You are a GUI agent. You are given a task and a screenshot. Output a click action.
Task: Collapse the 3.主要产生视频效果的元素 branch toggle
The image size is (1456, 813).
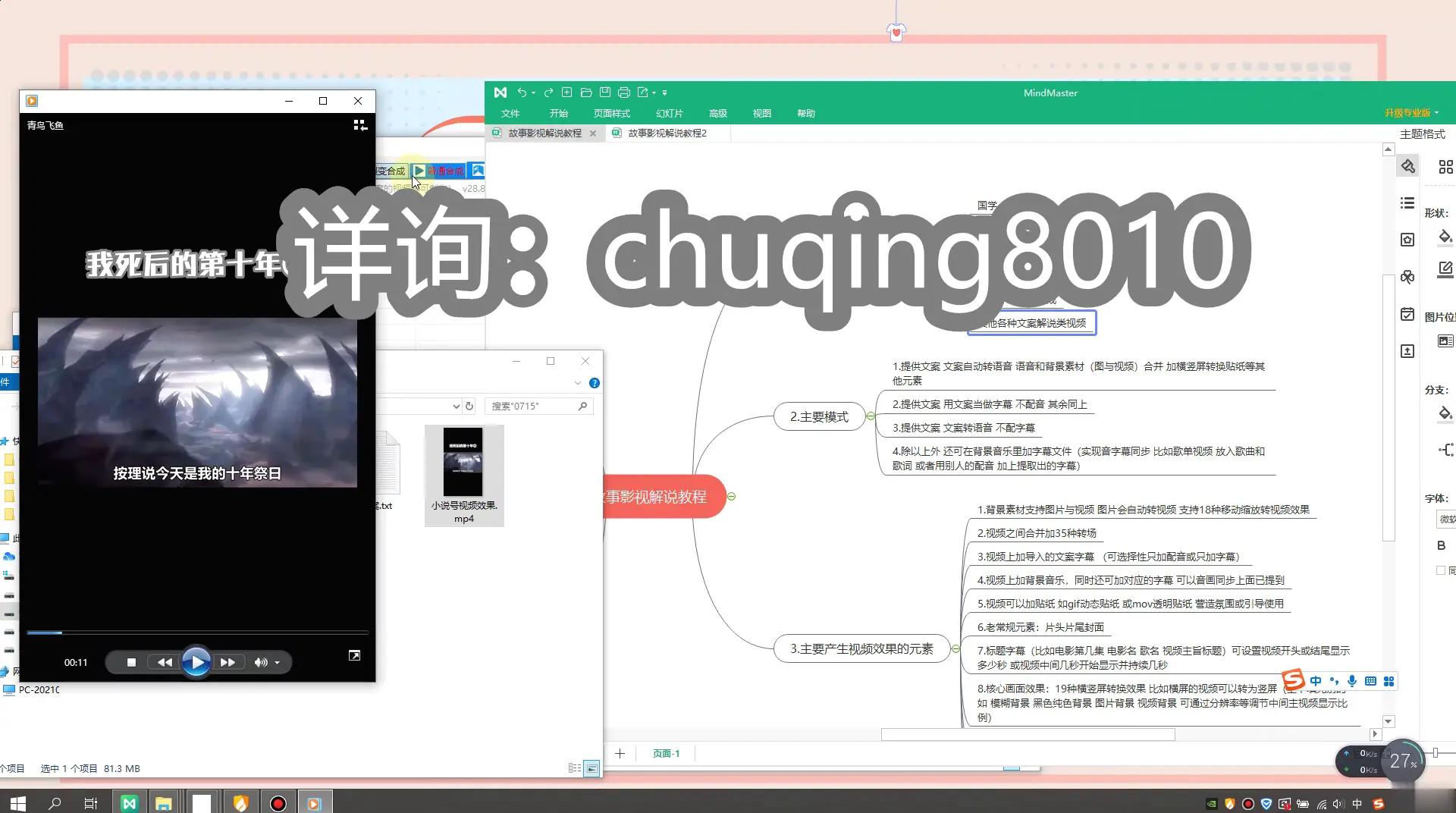(x=955, y=648)
